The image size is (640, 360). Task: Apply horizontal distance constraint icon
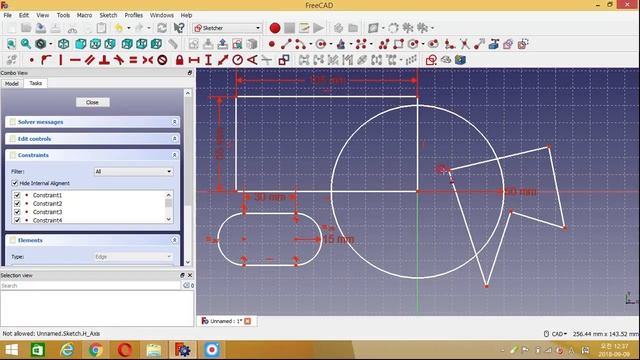[194, 60]
